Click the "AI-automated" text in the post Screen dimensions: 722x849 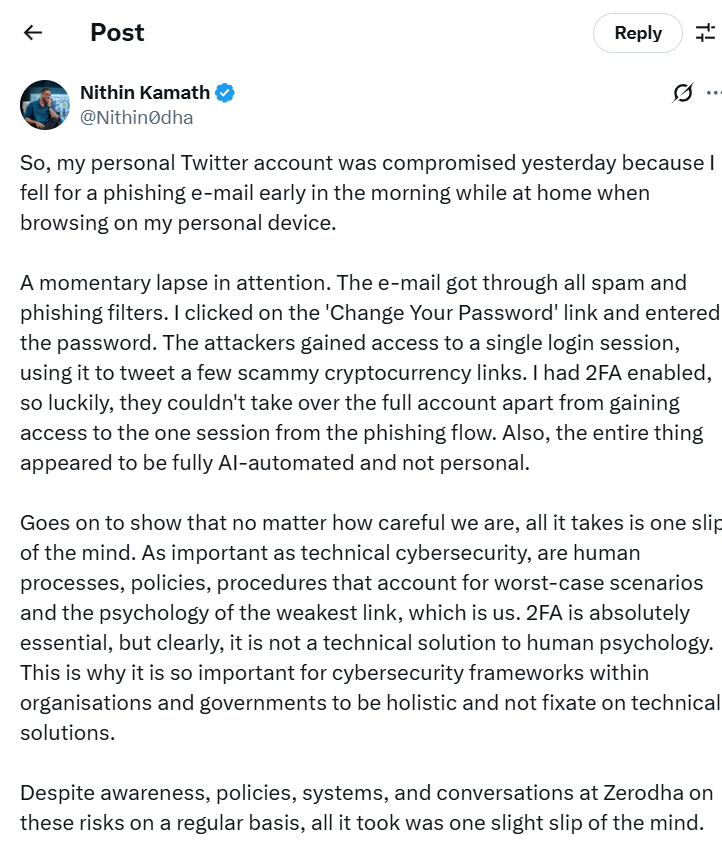pos(278,464)
